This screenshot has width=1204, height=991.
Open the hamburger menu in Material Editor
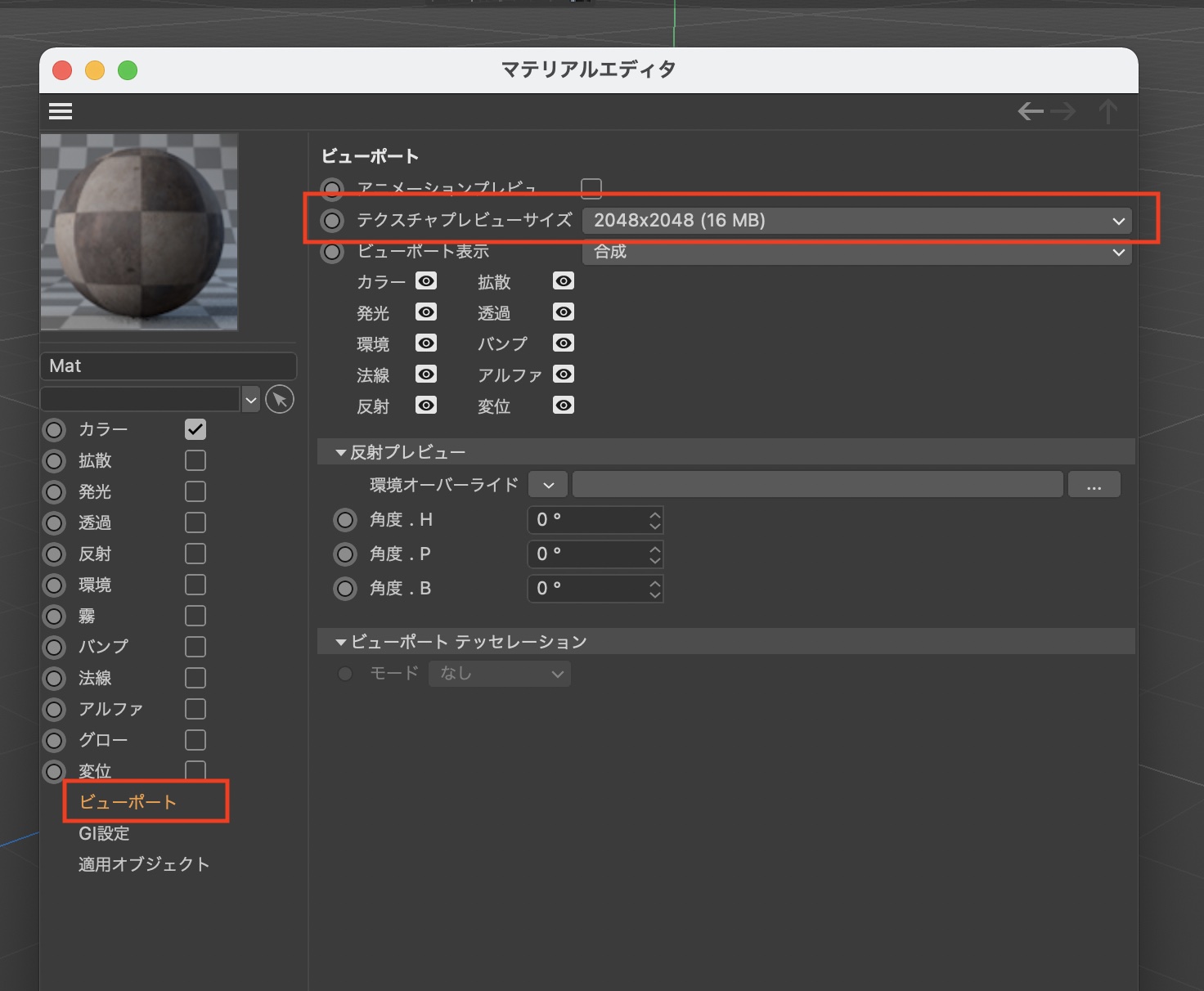(61, 111)
